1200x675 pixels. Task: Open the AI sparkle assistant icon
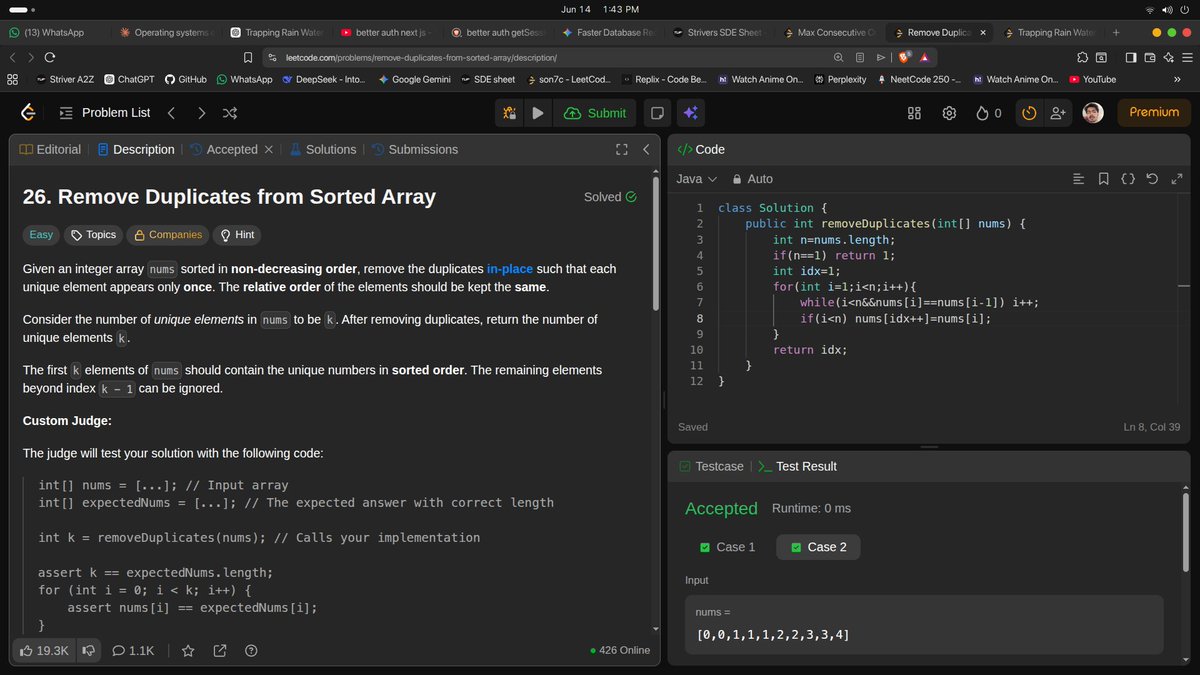click(x=692, y=113)
